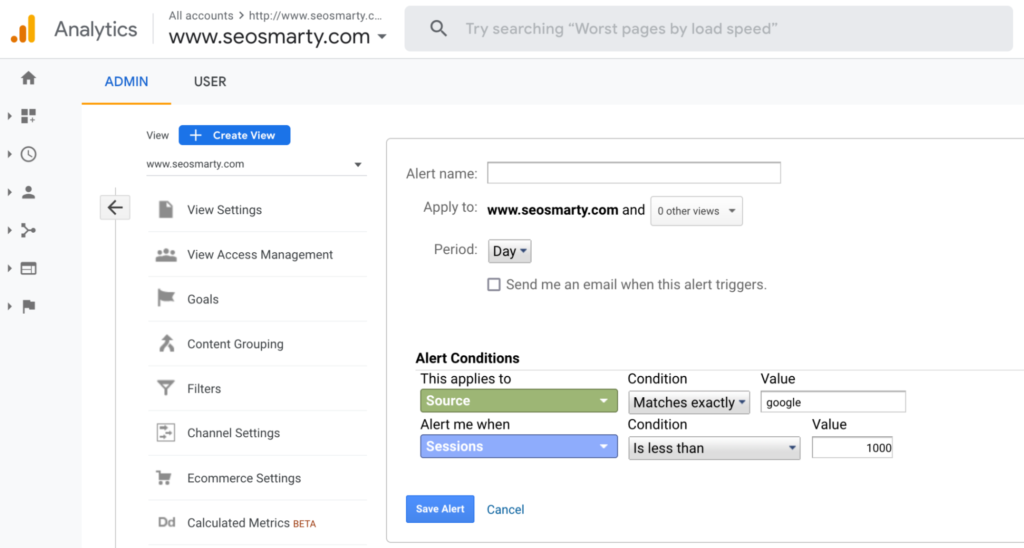Switch to the USER tab
Image resolution: width=1024 pixels, height=548 pixels.
click(x=210, y=82)
